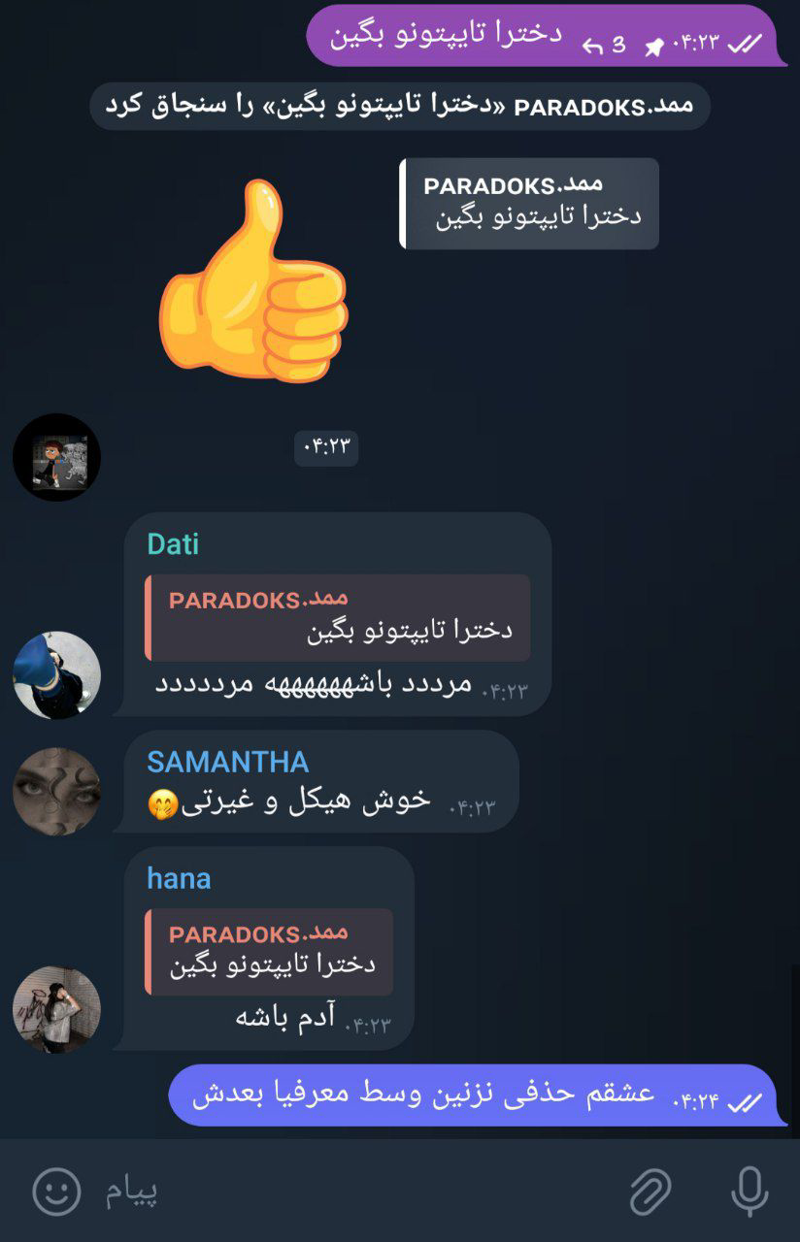The width and height of the screenshot is (800, 1242).
Task: Tap the PARADOKS pinned-message service notice
Action: pyautogui.click(x=400, y=106)
